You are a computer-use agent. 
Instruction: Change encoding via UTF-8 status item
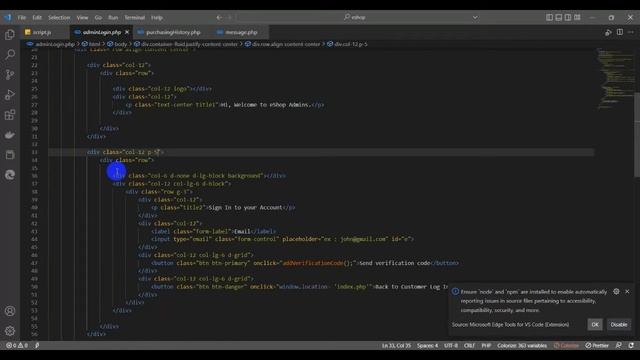pos(451,345)
